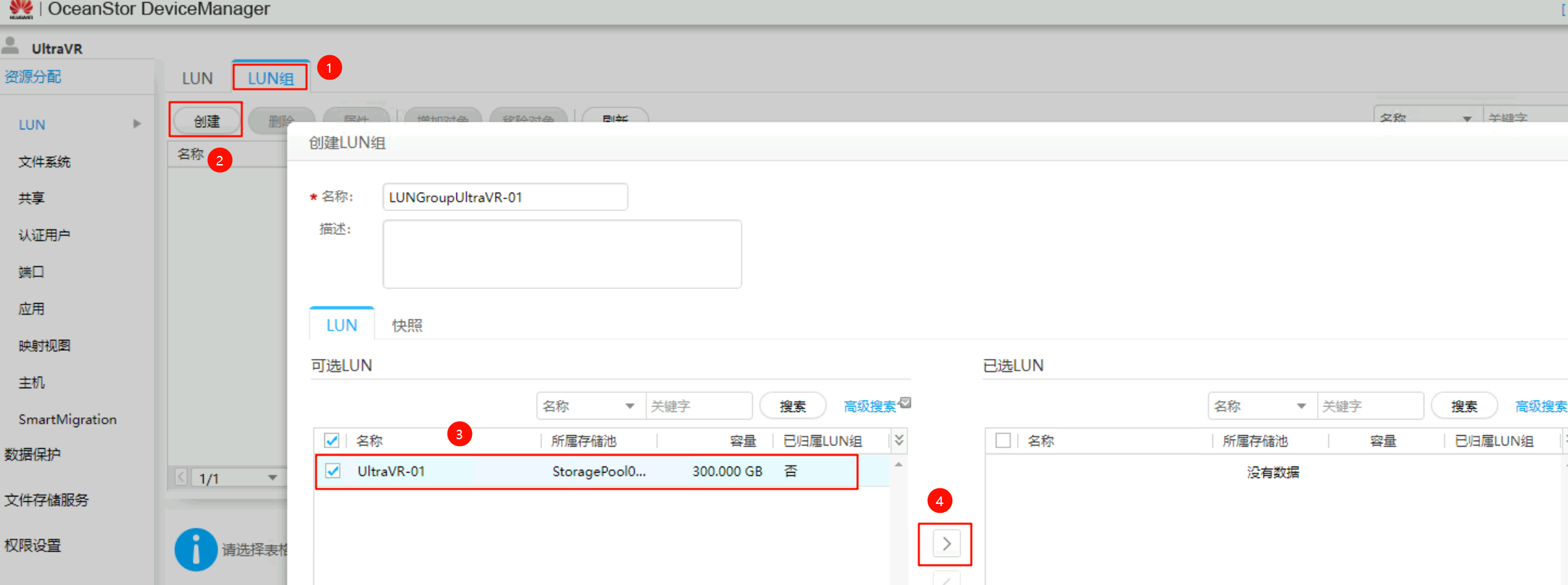Click the UltraVR user avatar icon
Image resolution: width=1568 pixels, height=585 pixels.
click(x=11, y=46)
